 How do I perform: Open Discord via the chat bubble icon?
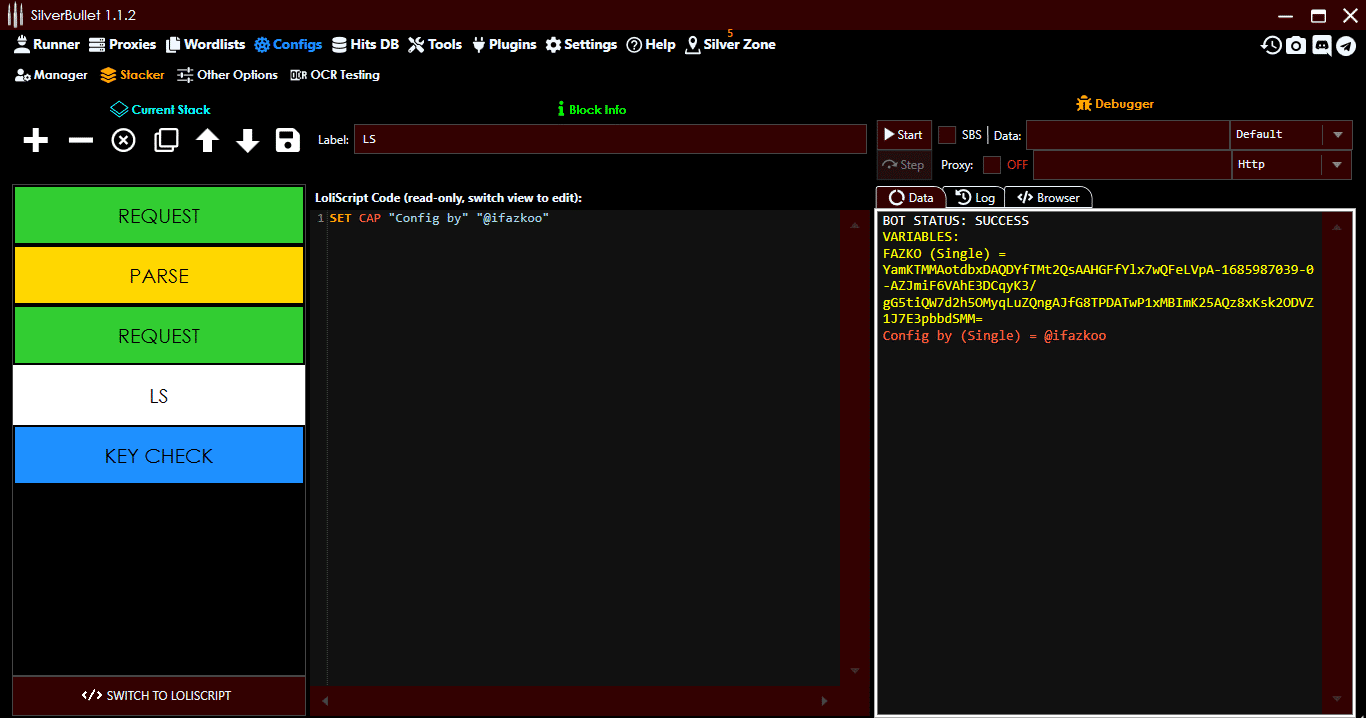coord(1322,45)
